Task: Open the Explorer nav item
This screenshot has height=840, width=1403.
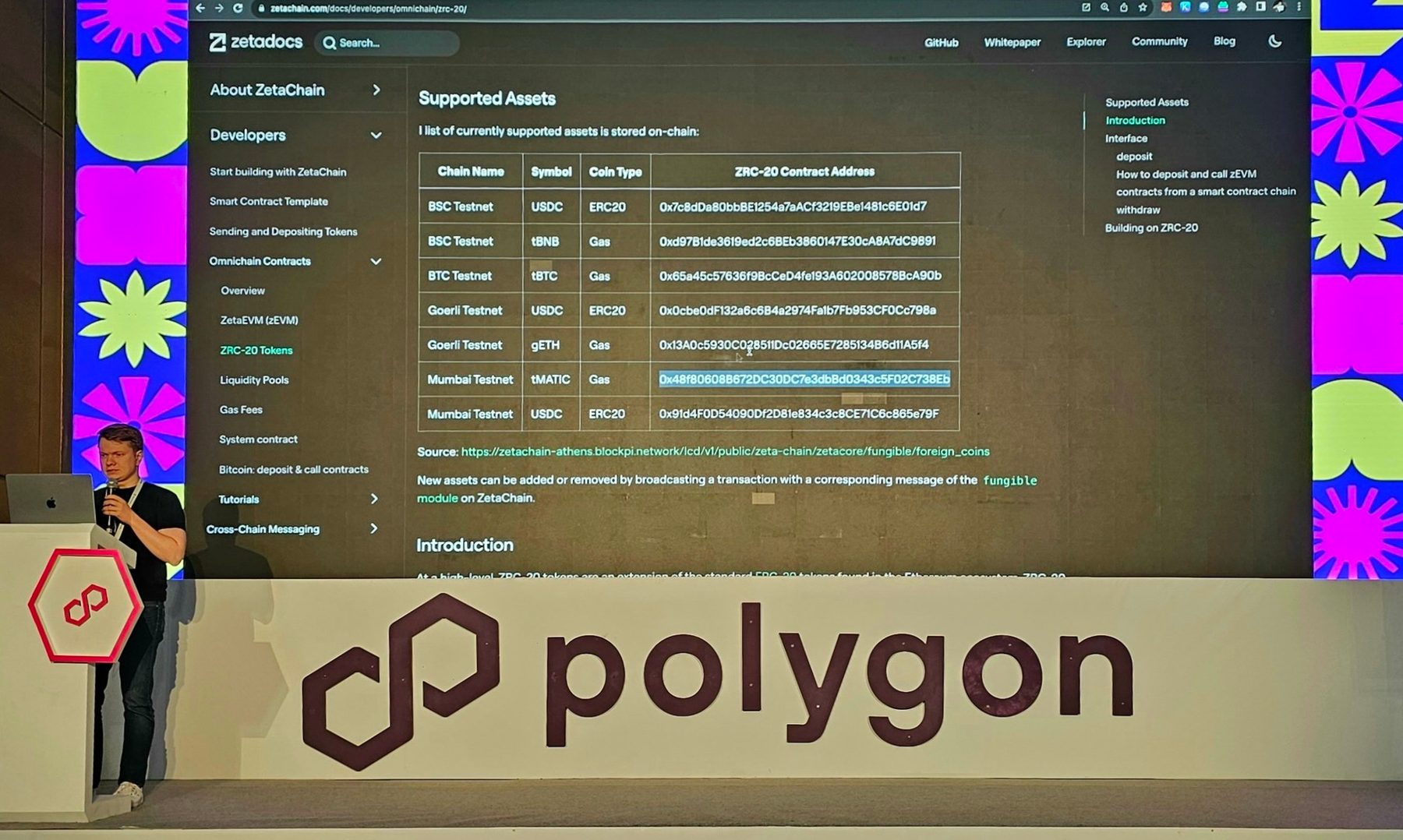Action: [1086, 42]
